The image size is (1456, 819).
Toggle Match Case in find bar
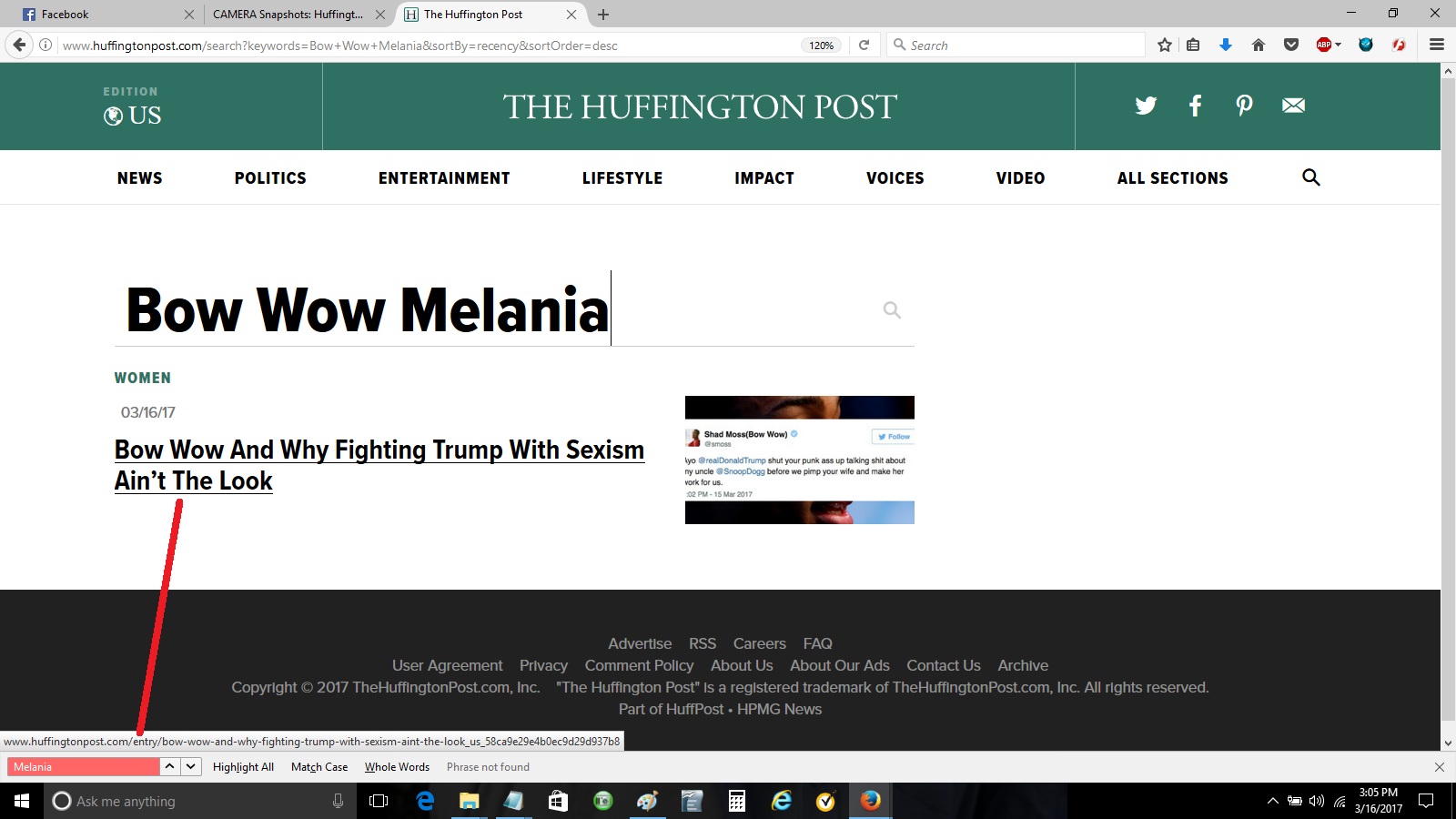click(319, 767)
